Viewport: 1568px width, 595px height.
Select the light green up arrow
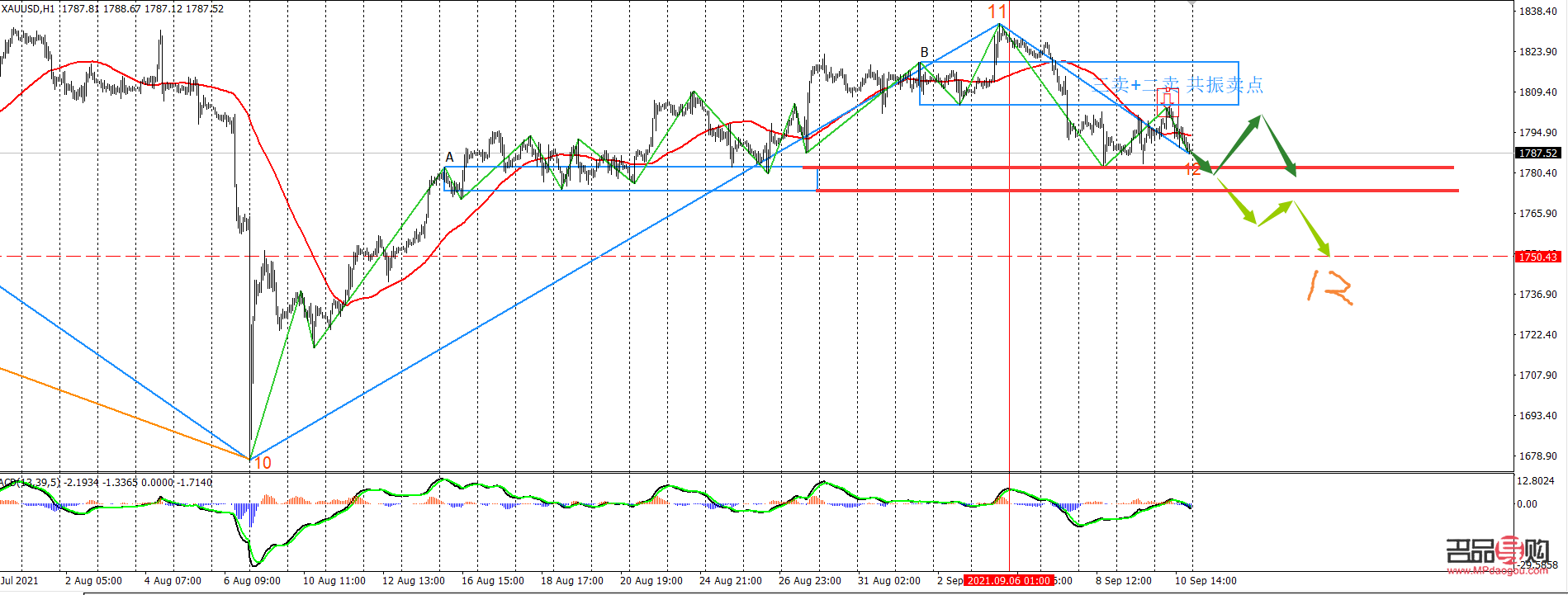coord(1274,212)
